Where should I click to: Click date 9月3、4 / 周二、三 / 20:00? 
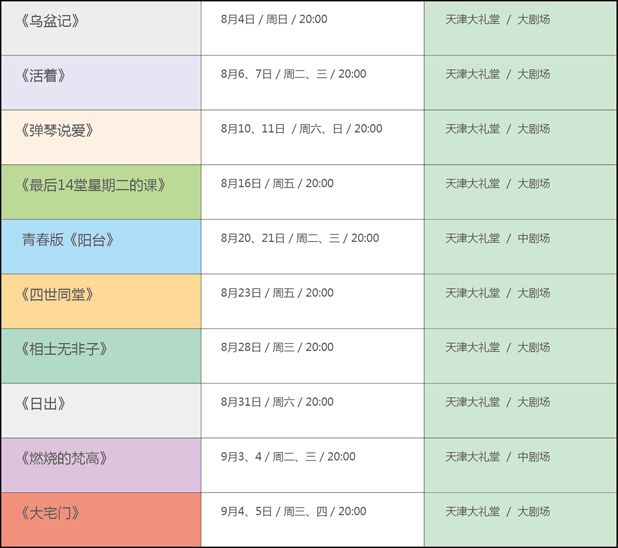(x=288, y=456)
